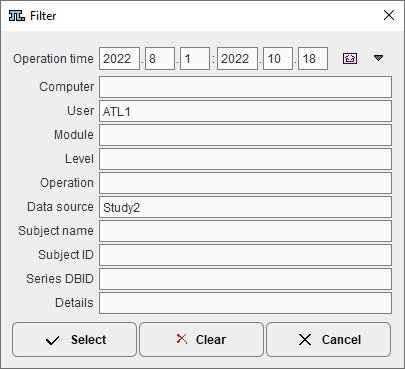This screenshot has height=369, width=405.
Task: Click the start day field showing 1
Action: coord(195,59)
